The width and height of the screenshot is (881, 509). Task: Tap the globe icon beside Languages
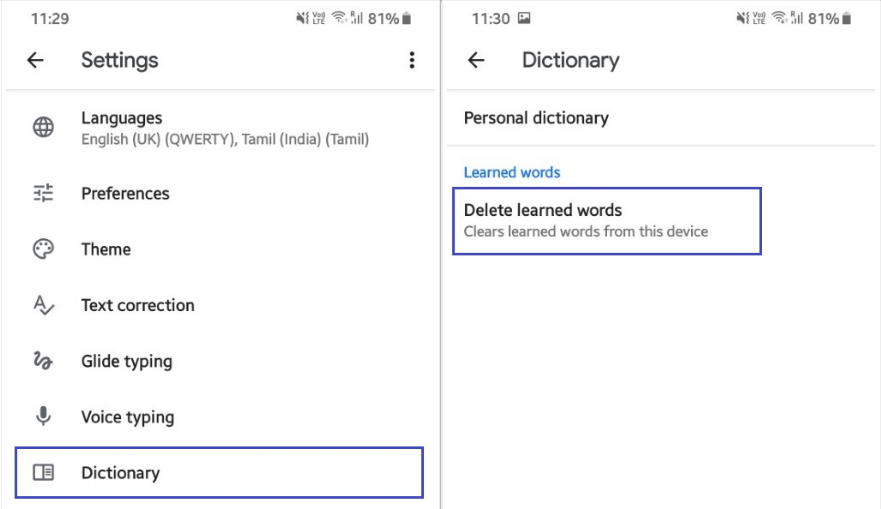coord(43,127)
